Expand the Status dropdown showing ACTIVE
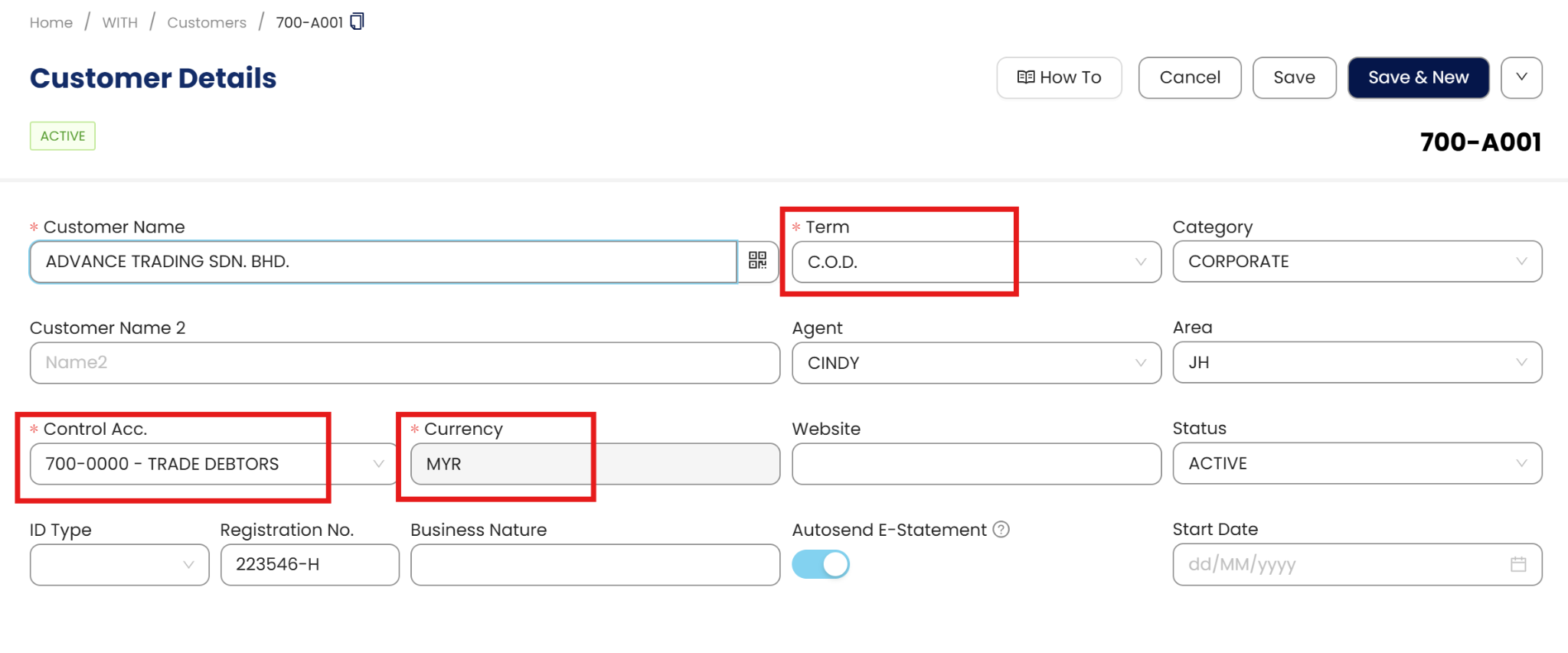The width and height of the screenshot is (1568, 653). click(1357, 463)
